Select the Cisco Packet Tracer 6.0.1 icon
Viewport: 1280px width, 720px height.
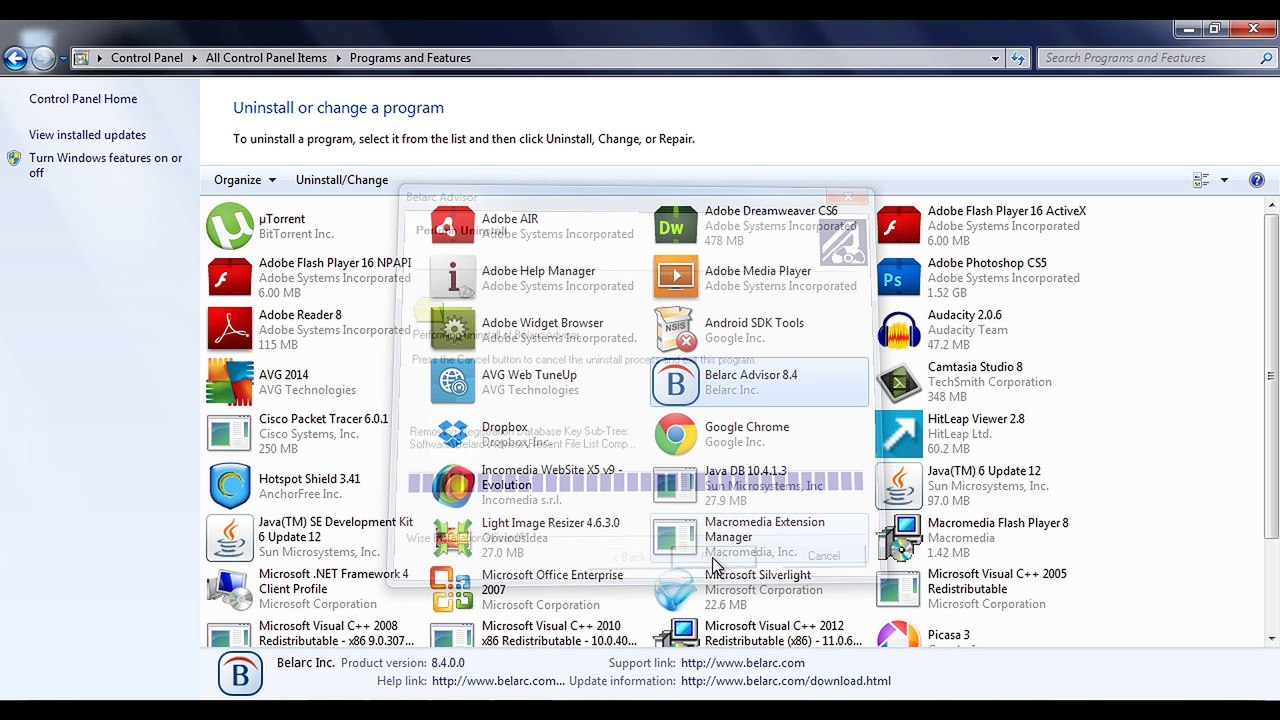tap(229, 434)
